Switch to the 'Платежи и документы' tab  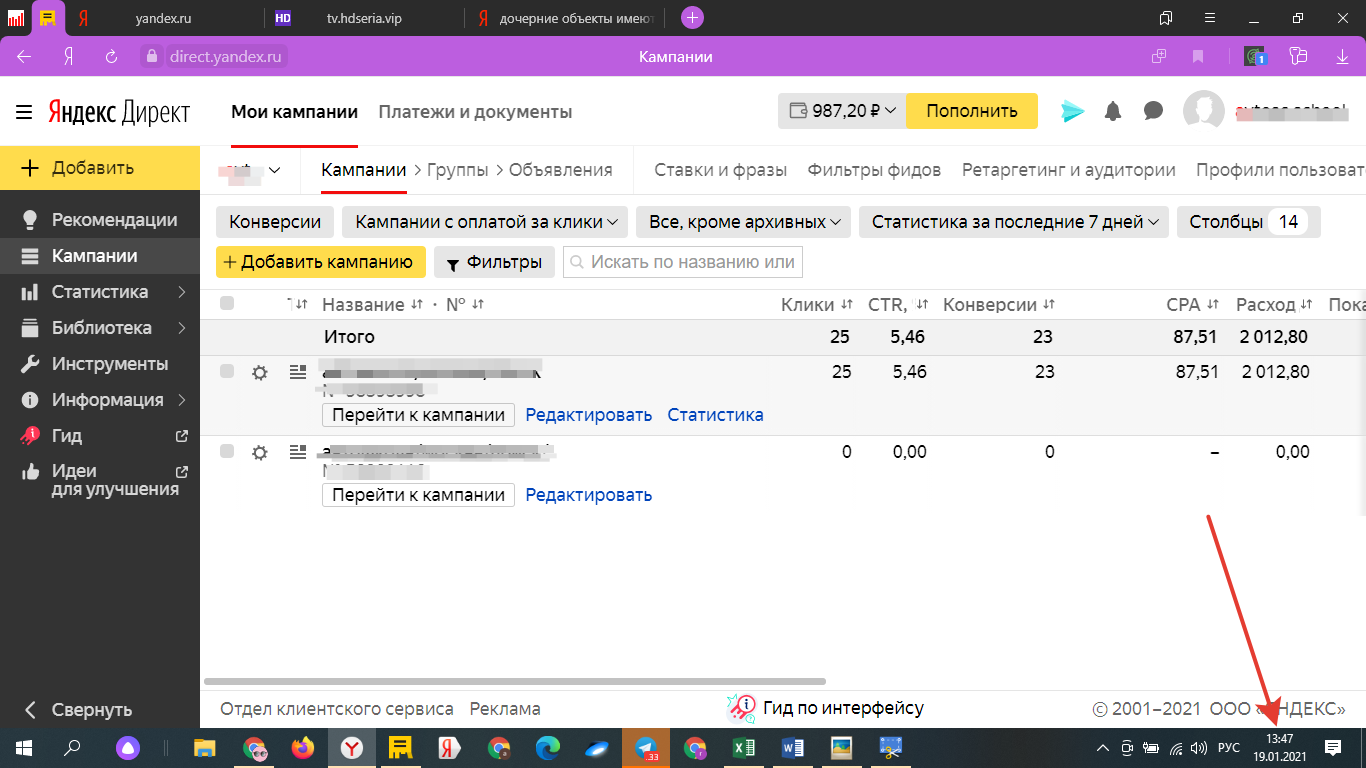(475, 112)
